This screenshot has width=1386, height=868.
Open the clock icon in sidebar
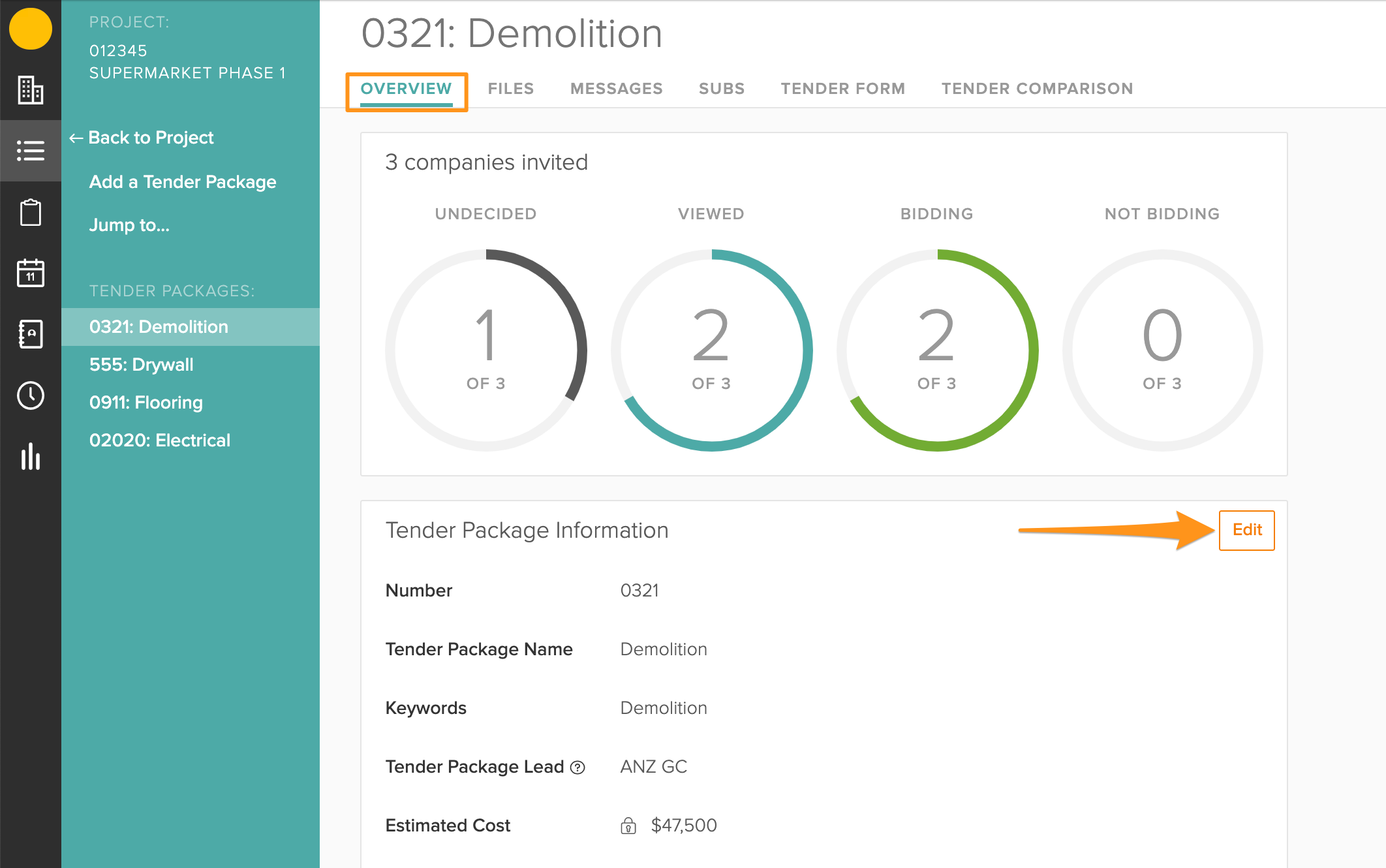click(x=30, y=395)
